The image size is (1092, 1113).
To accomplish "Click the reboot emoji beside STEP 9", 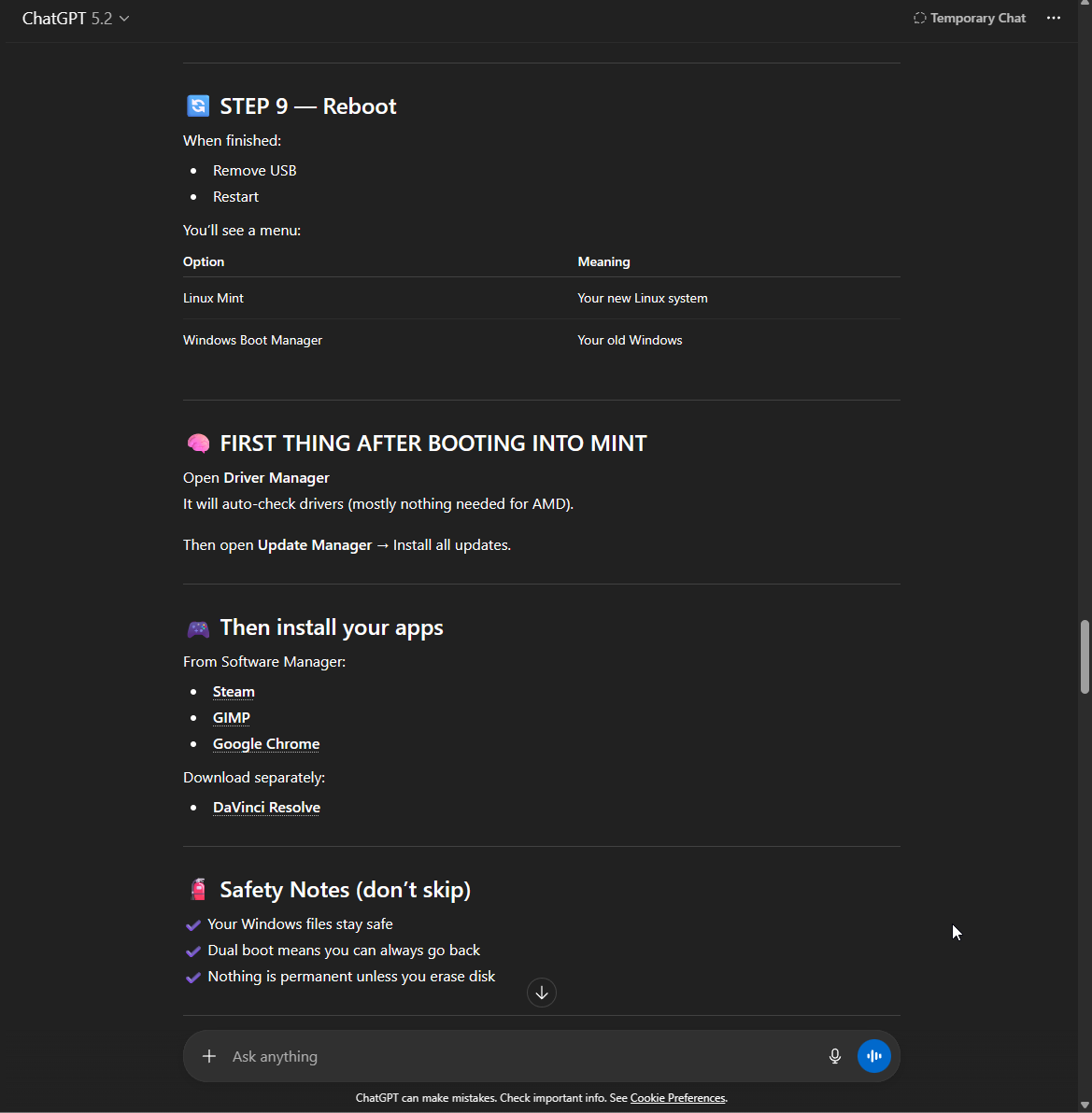I will tap(198, 106).
